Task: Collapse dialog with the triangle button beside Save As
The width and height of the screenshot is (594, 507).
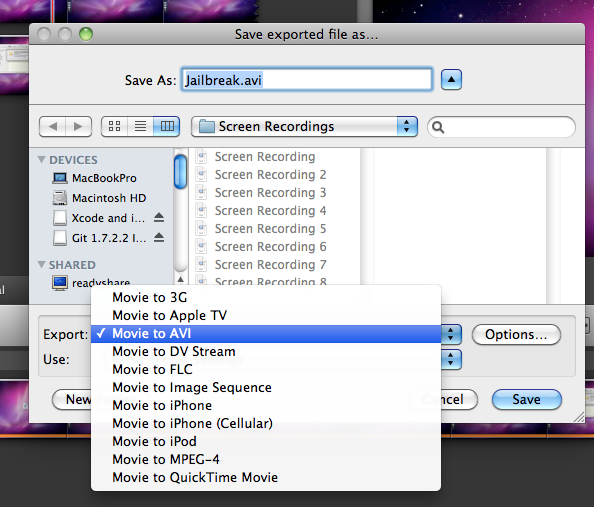Action: click(x=451, y=80)
